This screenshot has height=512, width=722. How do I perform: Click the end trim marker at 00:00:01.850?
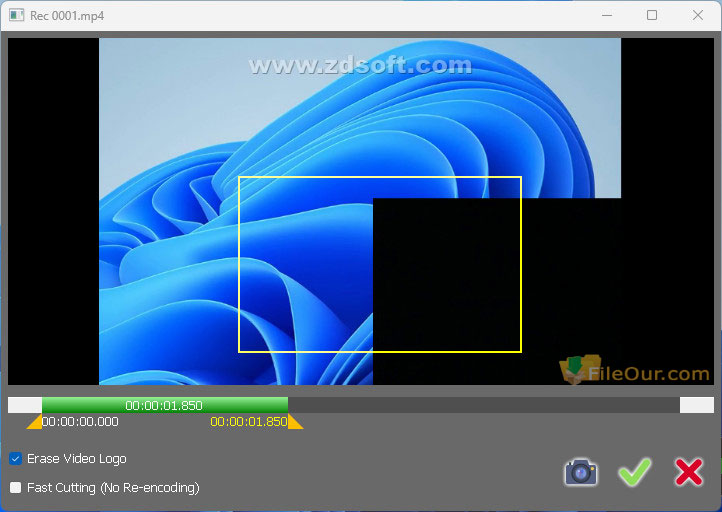click(x=295, y=422)
